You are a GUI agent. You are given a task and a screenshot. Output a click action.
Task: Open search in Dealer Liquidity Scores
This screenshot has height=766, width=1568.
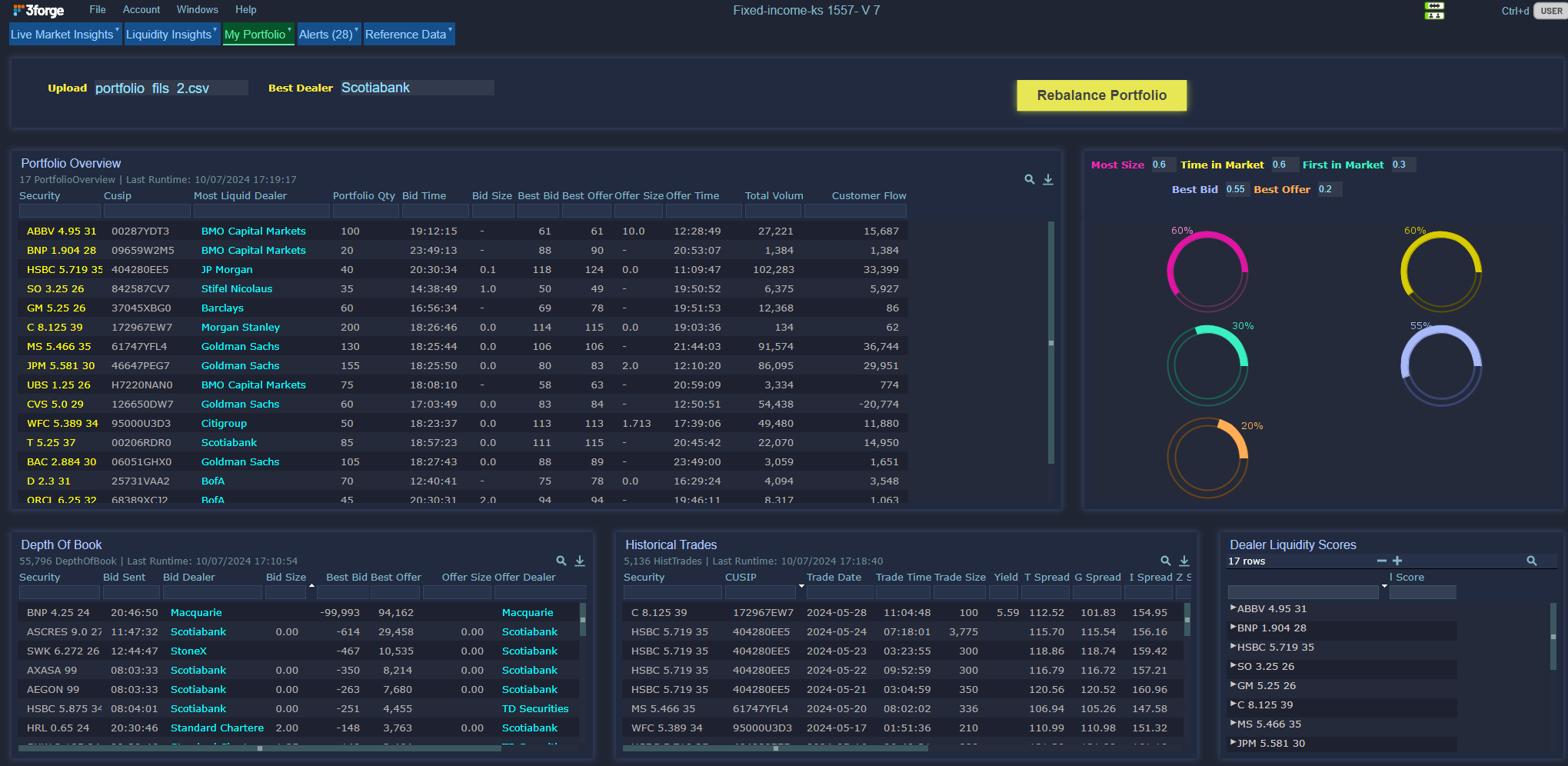click(1532, 561)
